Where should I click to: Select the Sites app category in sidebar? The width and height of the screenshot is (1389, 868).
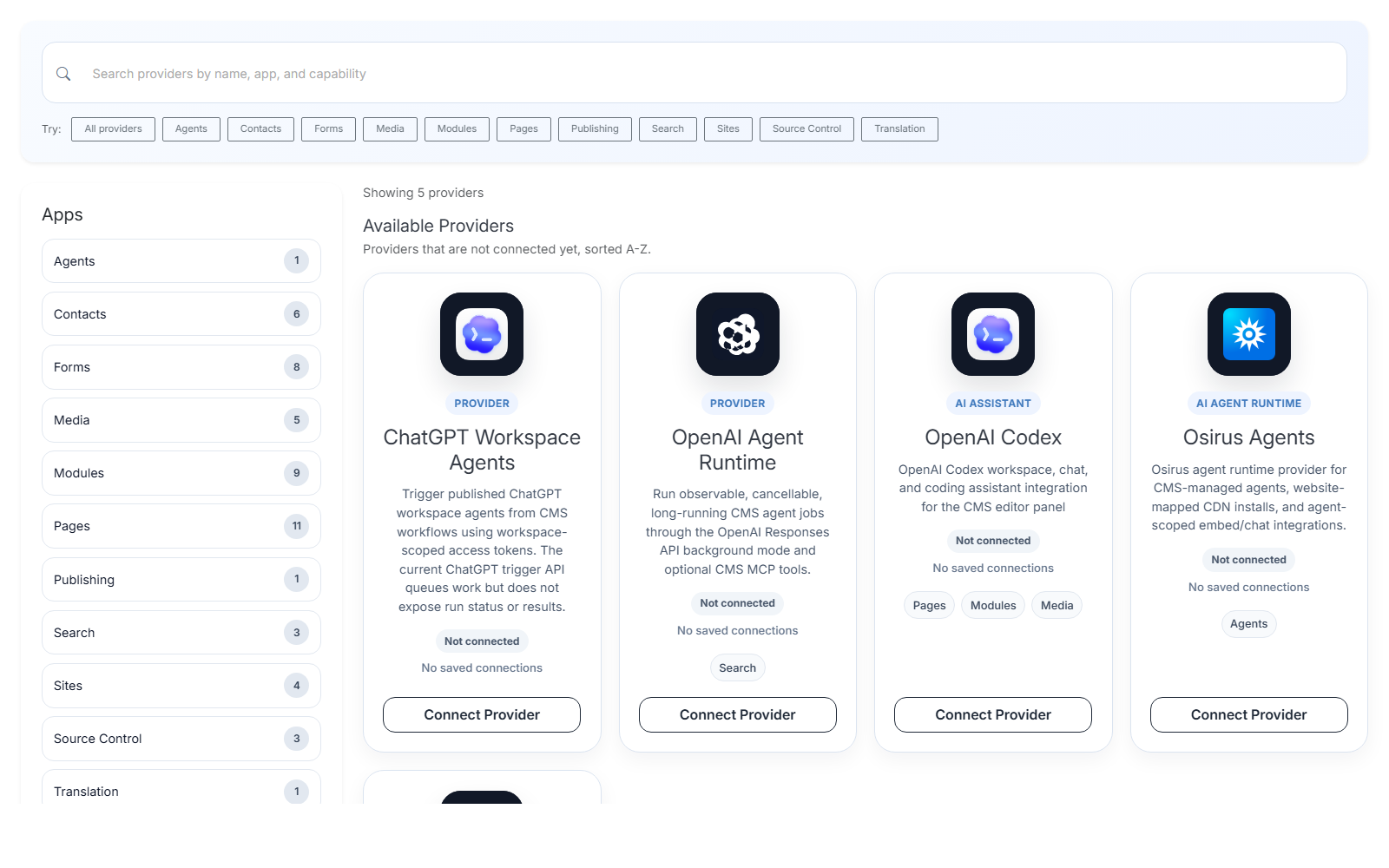(x=181, y=686)
